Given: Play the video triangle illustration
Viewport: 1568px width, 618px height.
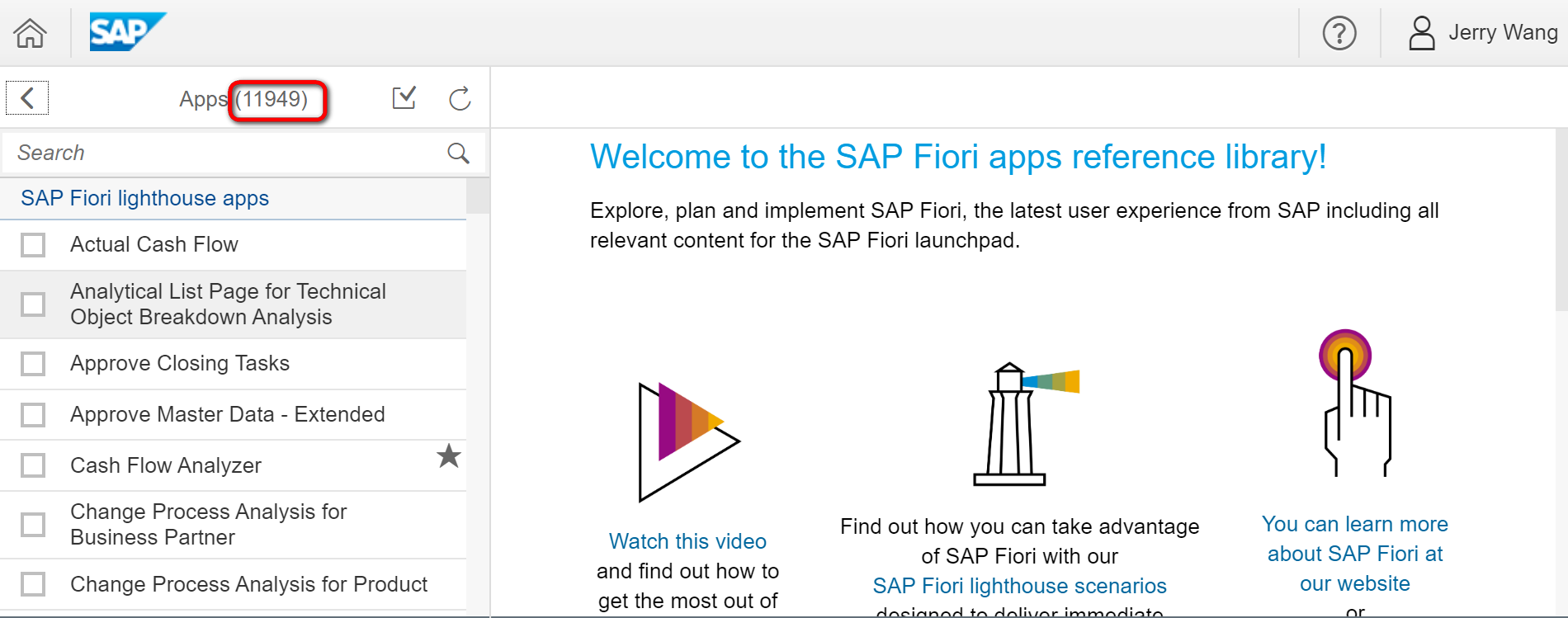Looking at the screenshot, I should pyautogui.click(x=689, y=441).
